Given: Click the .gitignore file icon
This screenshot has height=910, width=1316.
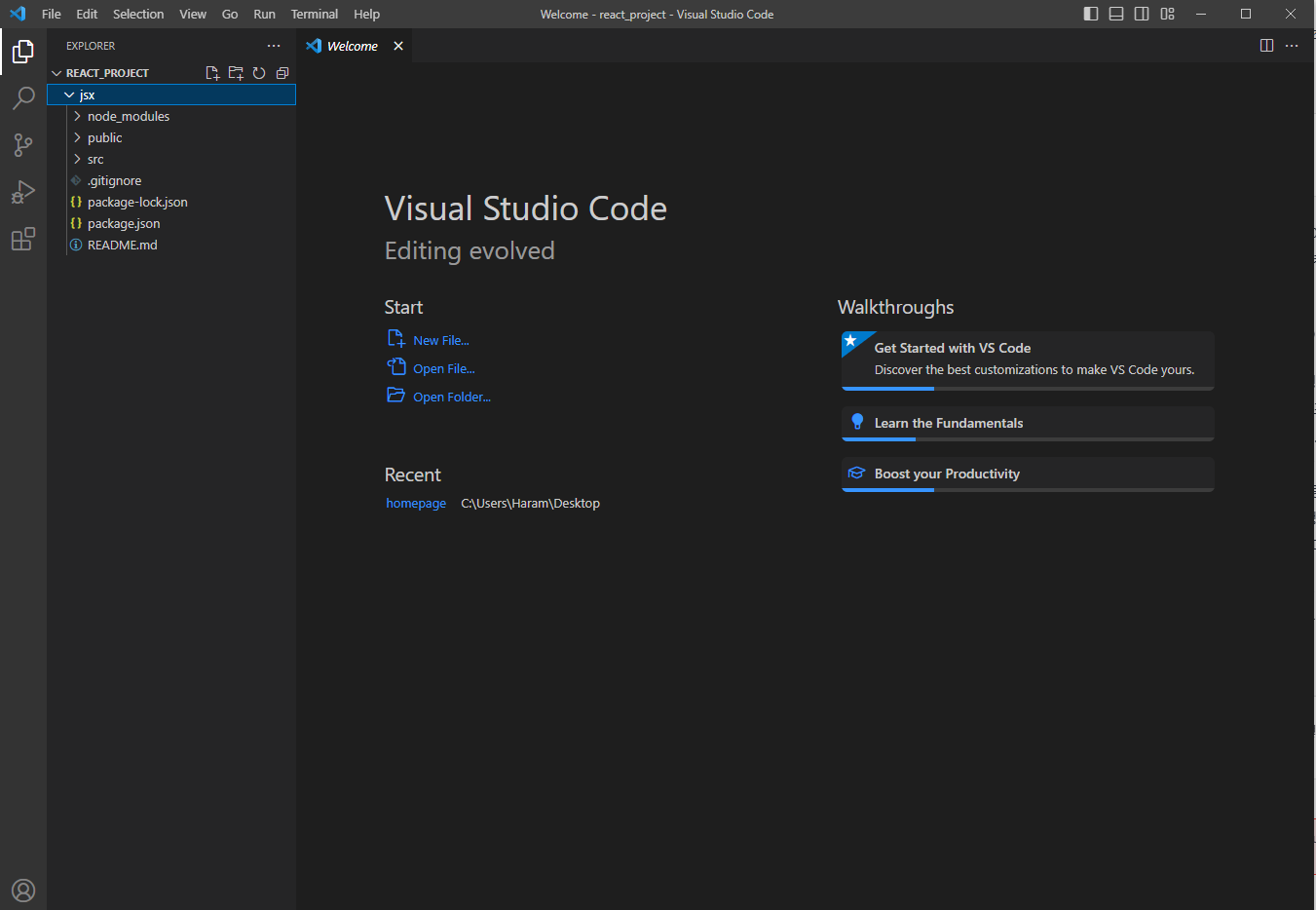Looking at the screenshot, I should 76,180.
